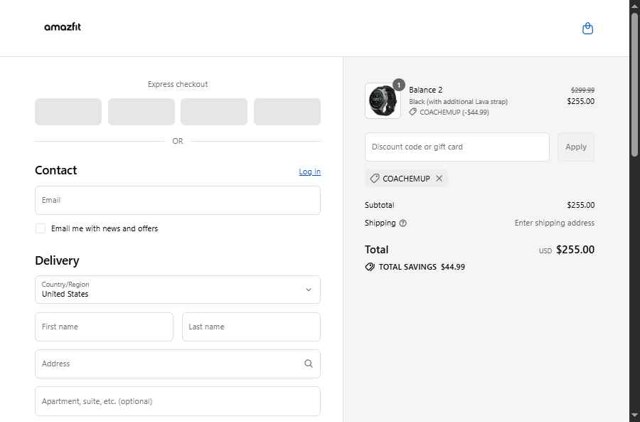Click the TOTAL SAVINGS $44.99 text
This screenshot has width=640, height=422.
point(422,267)
